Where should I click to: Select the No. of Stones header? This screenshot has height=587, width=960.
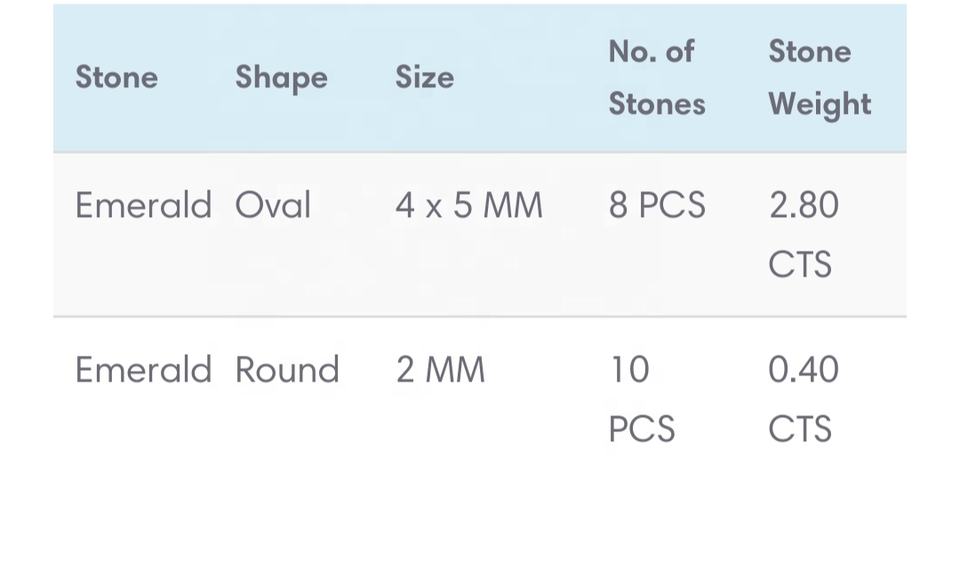[656, 78]
